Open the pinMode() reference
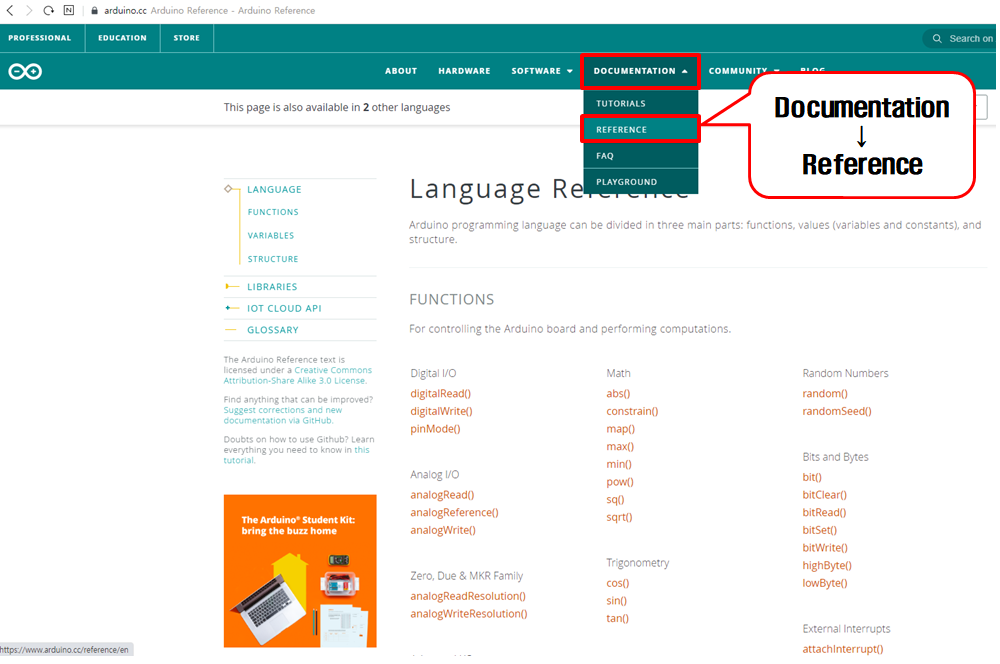 [435, 429]
